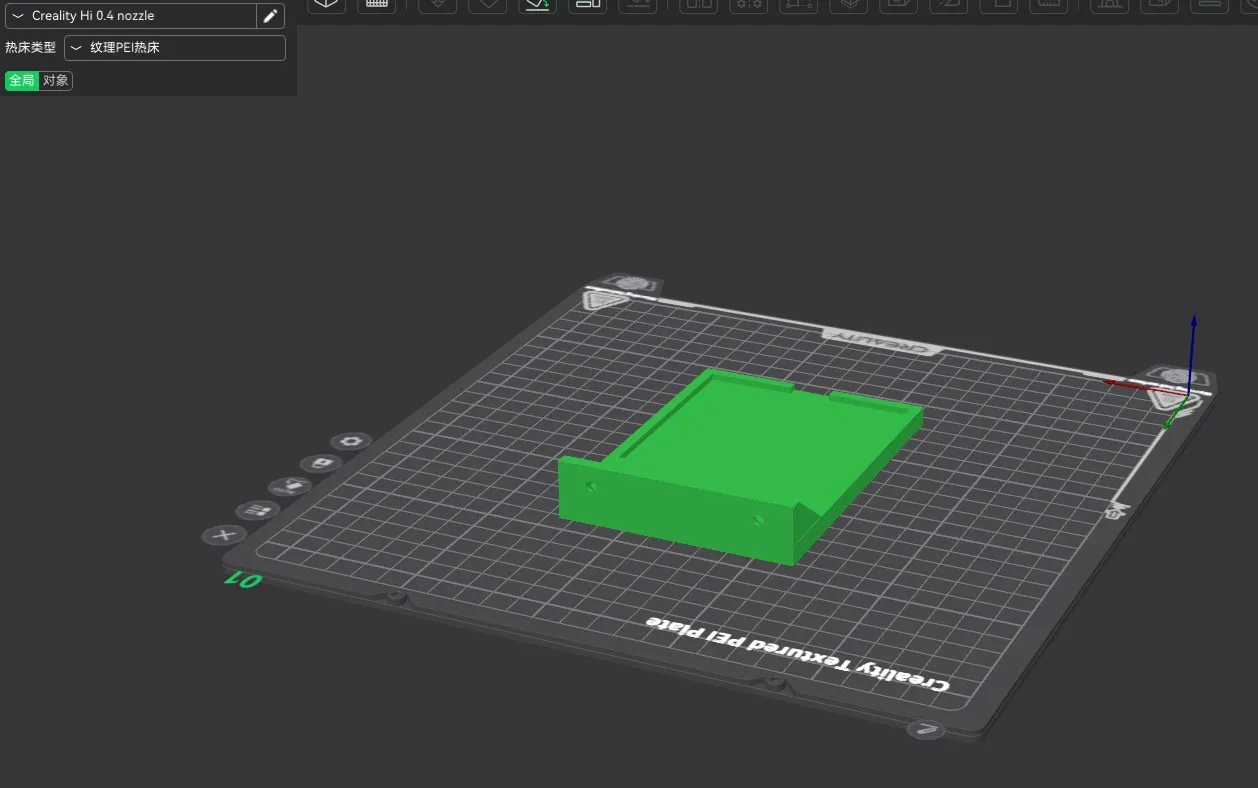Click the cube add-model icon in top toolbar

click(326, 5)
